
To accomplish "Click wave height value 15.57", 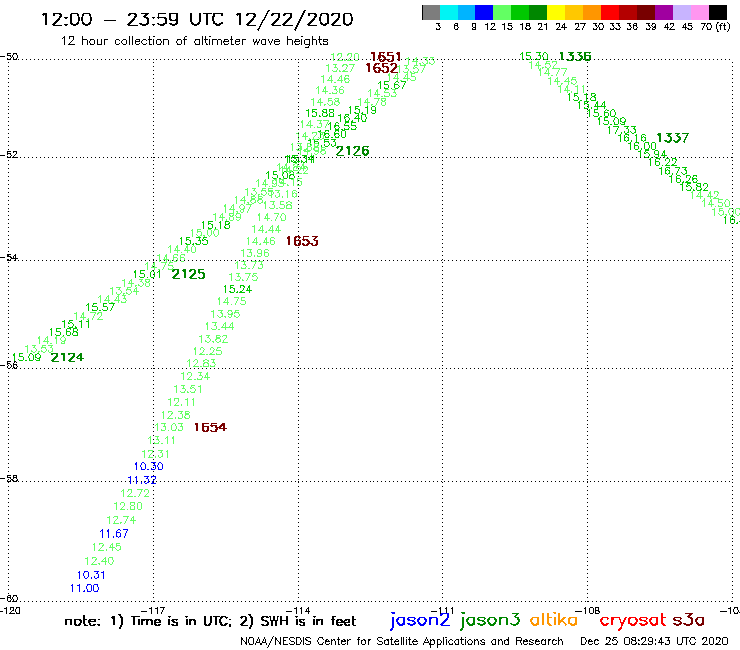I will click(x=100, y=307).
